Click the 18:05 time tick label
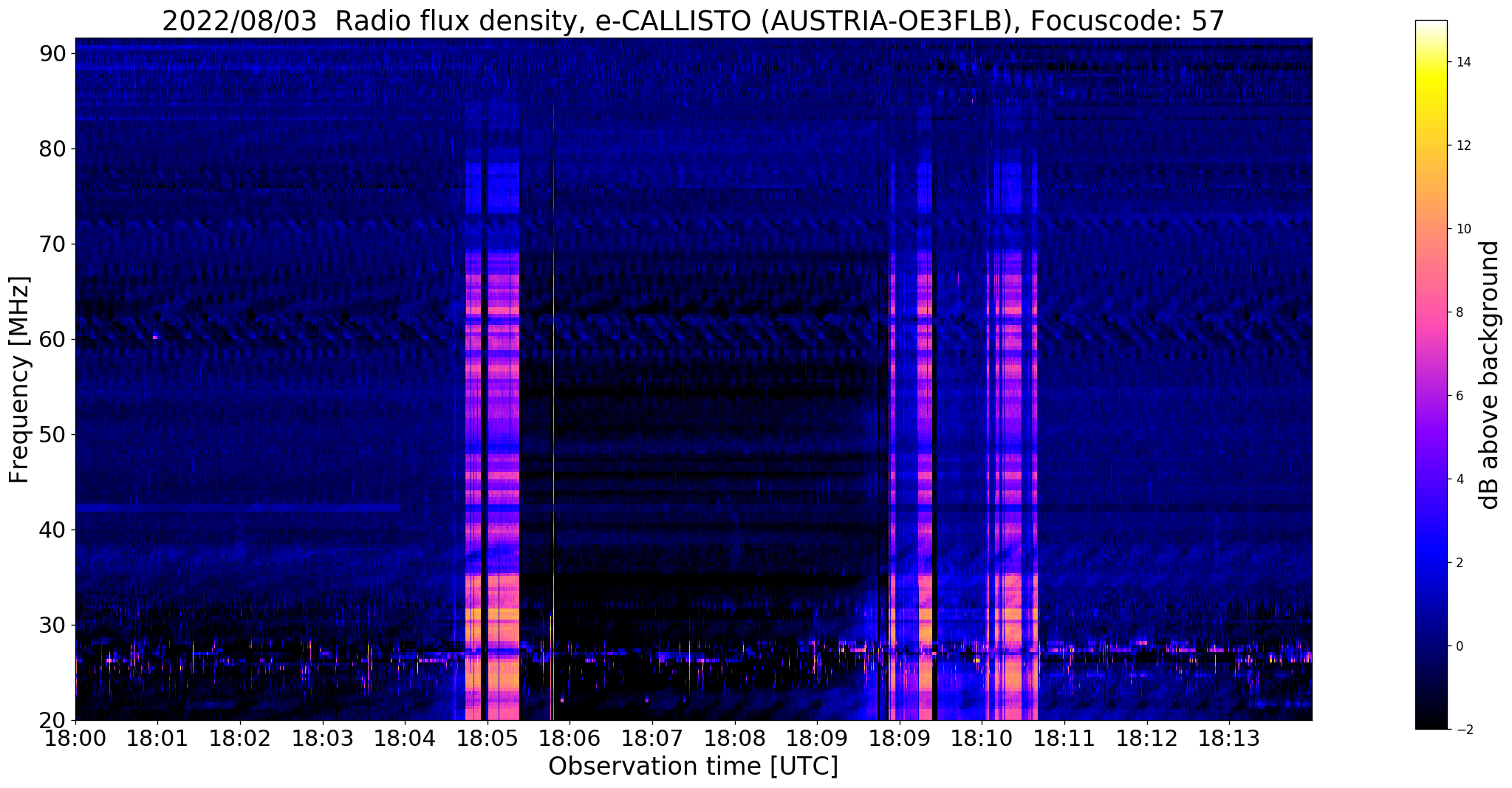This screenshot has height=788, width=1512. coord(488,739)
